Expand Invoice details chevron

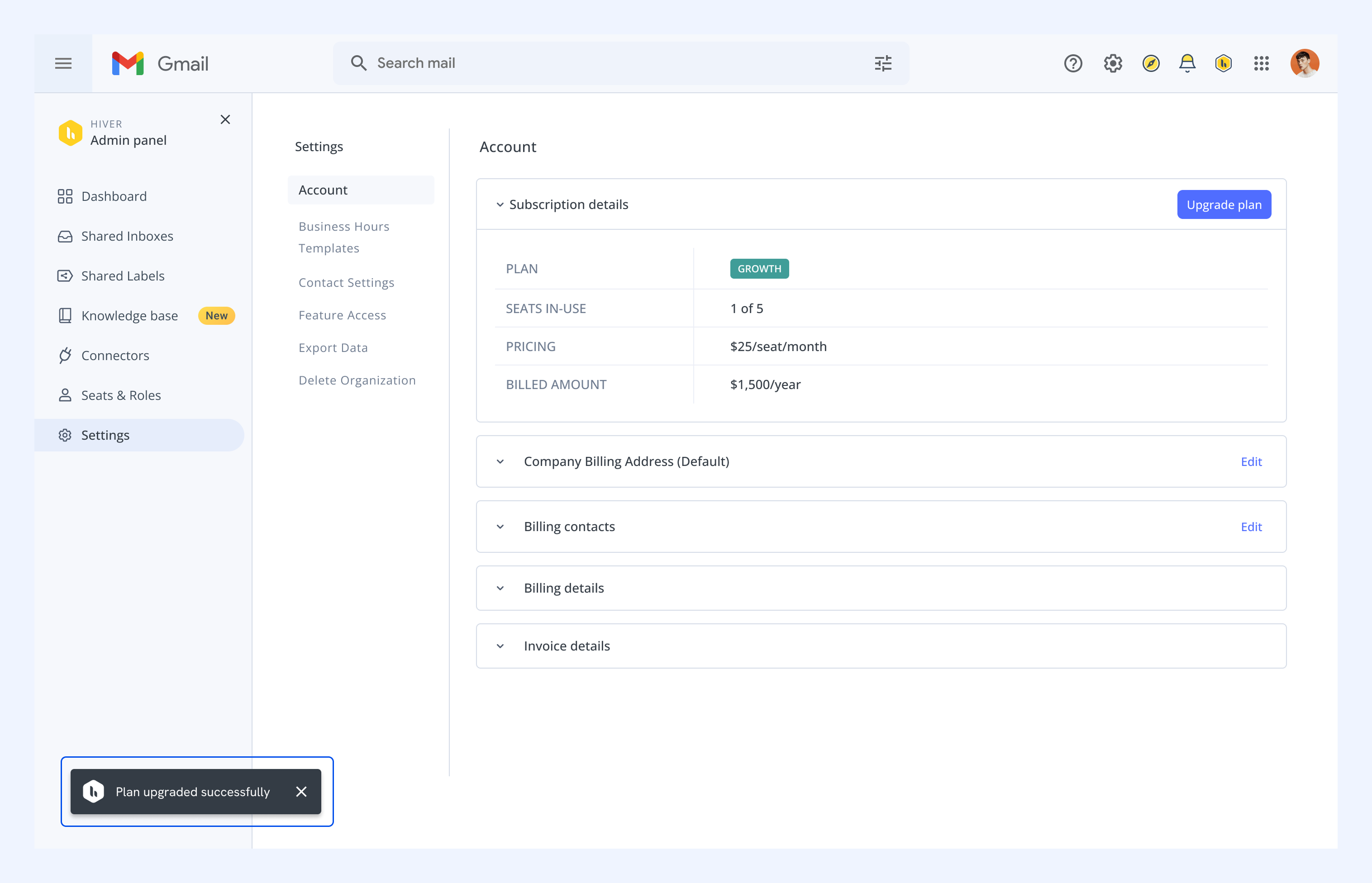(500, 646)
